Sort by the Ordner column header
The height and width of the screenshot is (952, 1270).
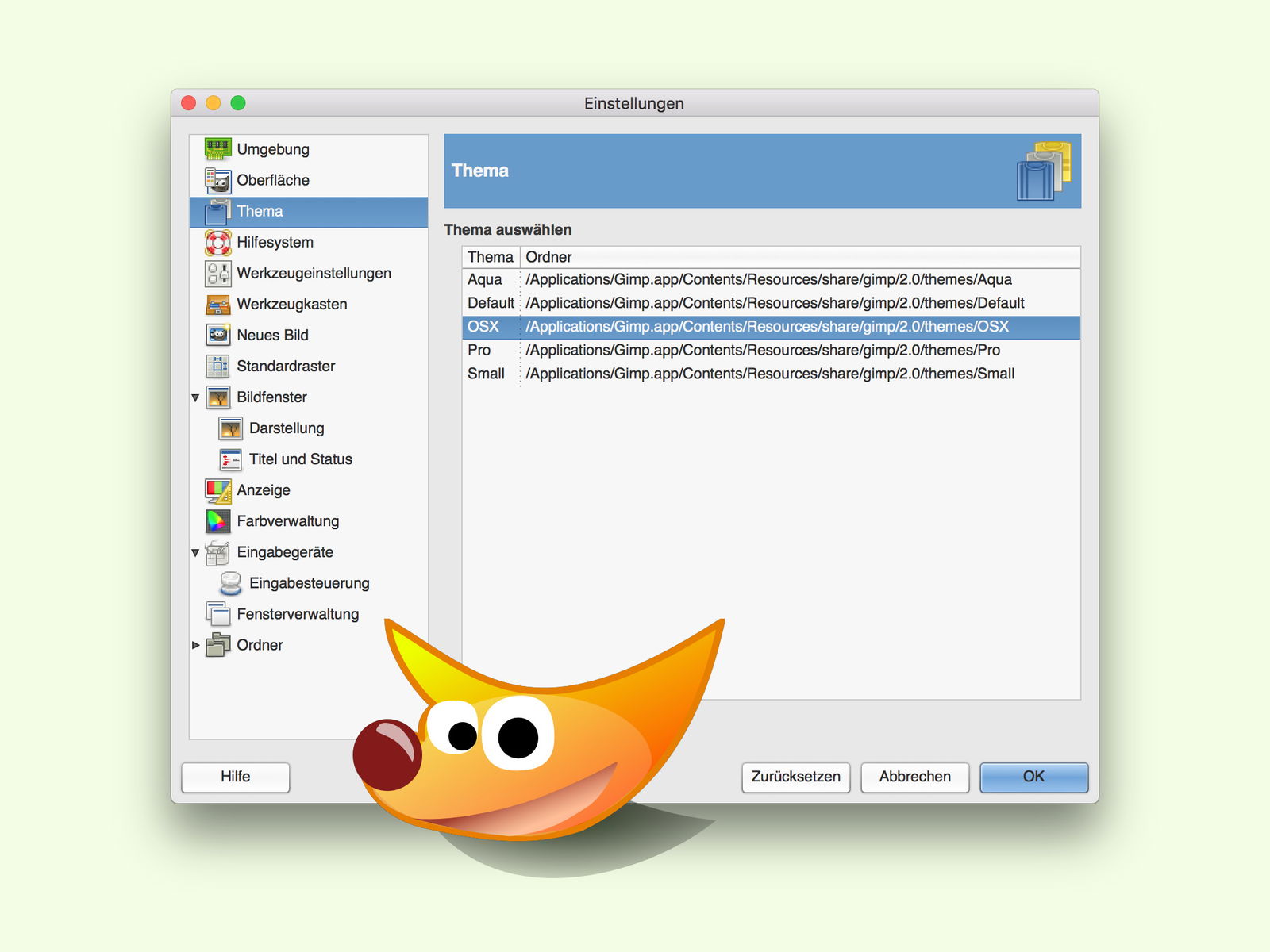(x=800, y=257)
